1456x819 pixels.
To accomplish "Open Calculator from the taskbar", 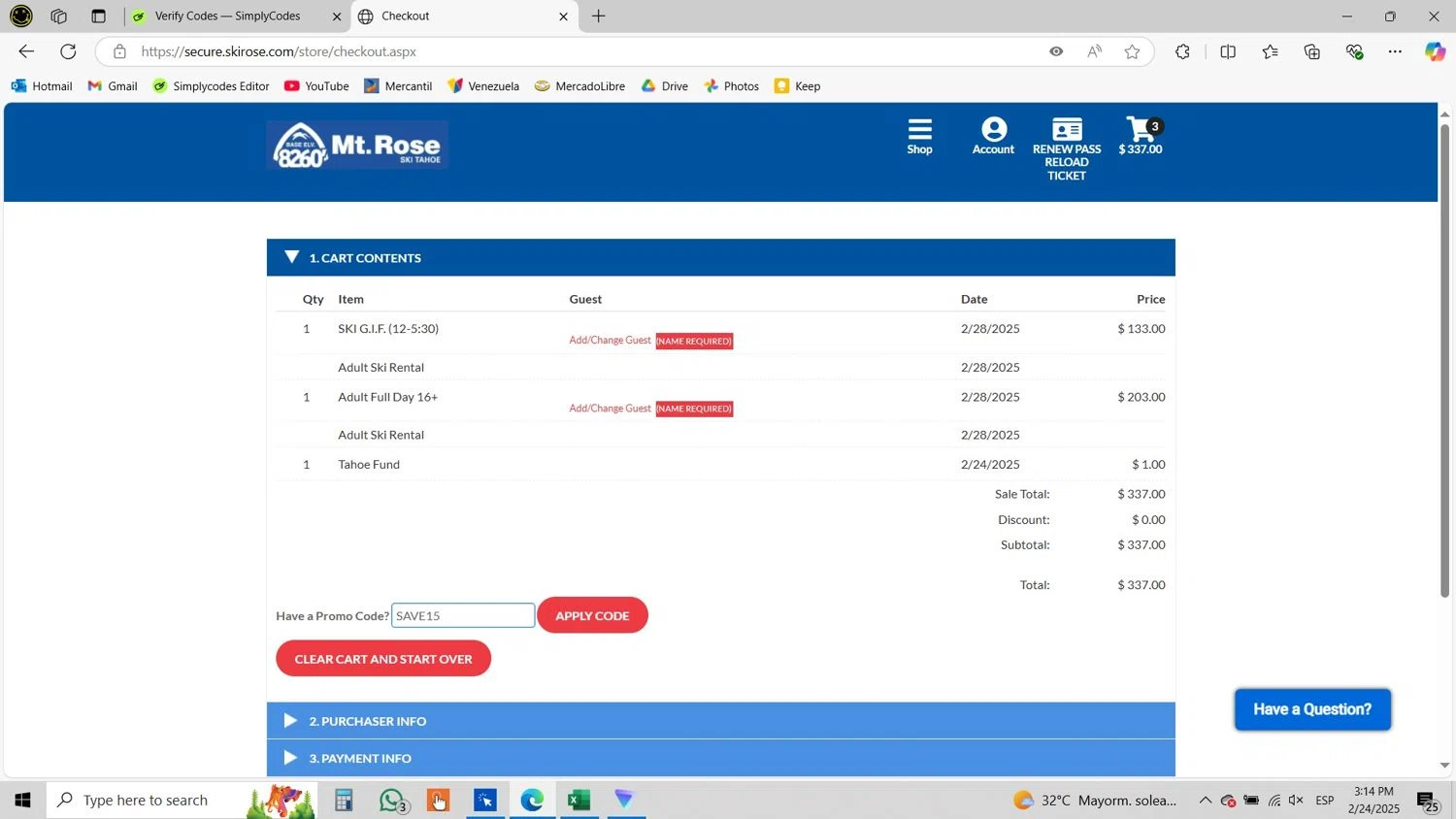I will click(x=344, y=801).
